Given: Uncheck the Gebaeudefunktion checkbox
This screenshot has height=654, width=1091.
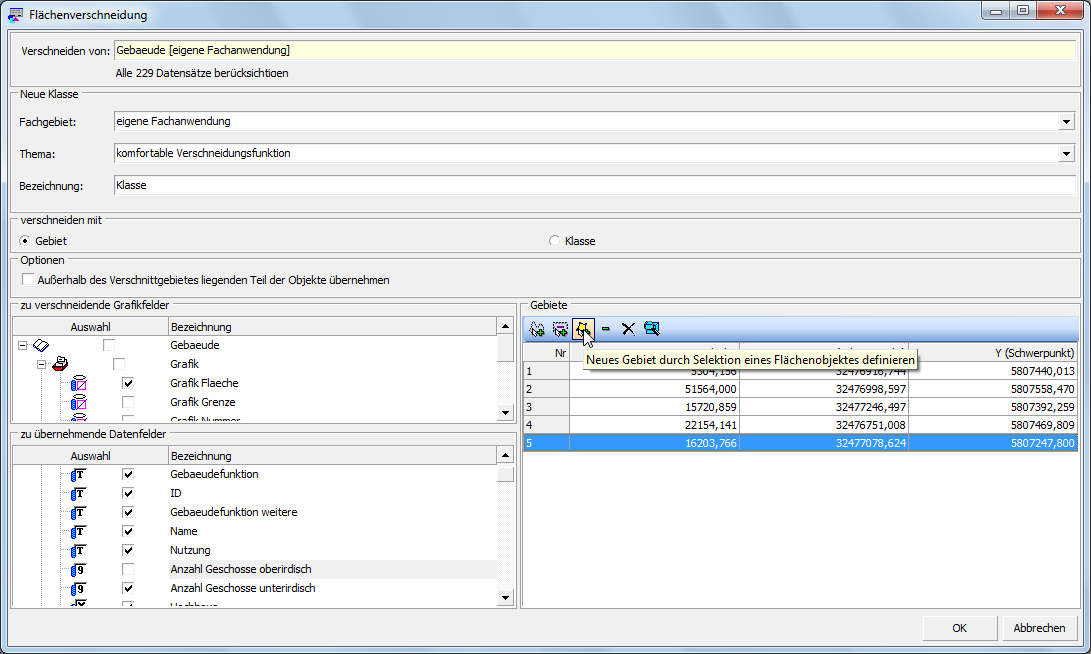Looking at the screenshot, I should [128, 474].
